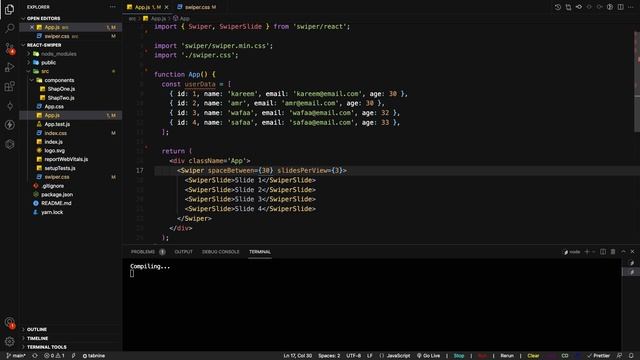Image resolution: width=640 pixels, height=360 pixels.
Task: Kill terminal with trash icon
Action: (x=613, y=252)
